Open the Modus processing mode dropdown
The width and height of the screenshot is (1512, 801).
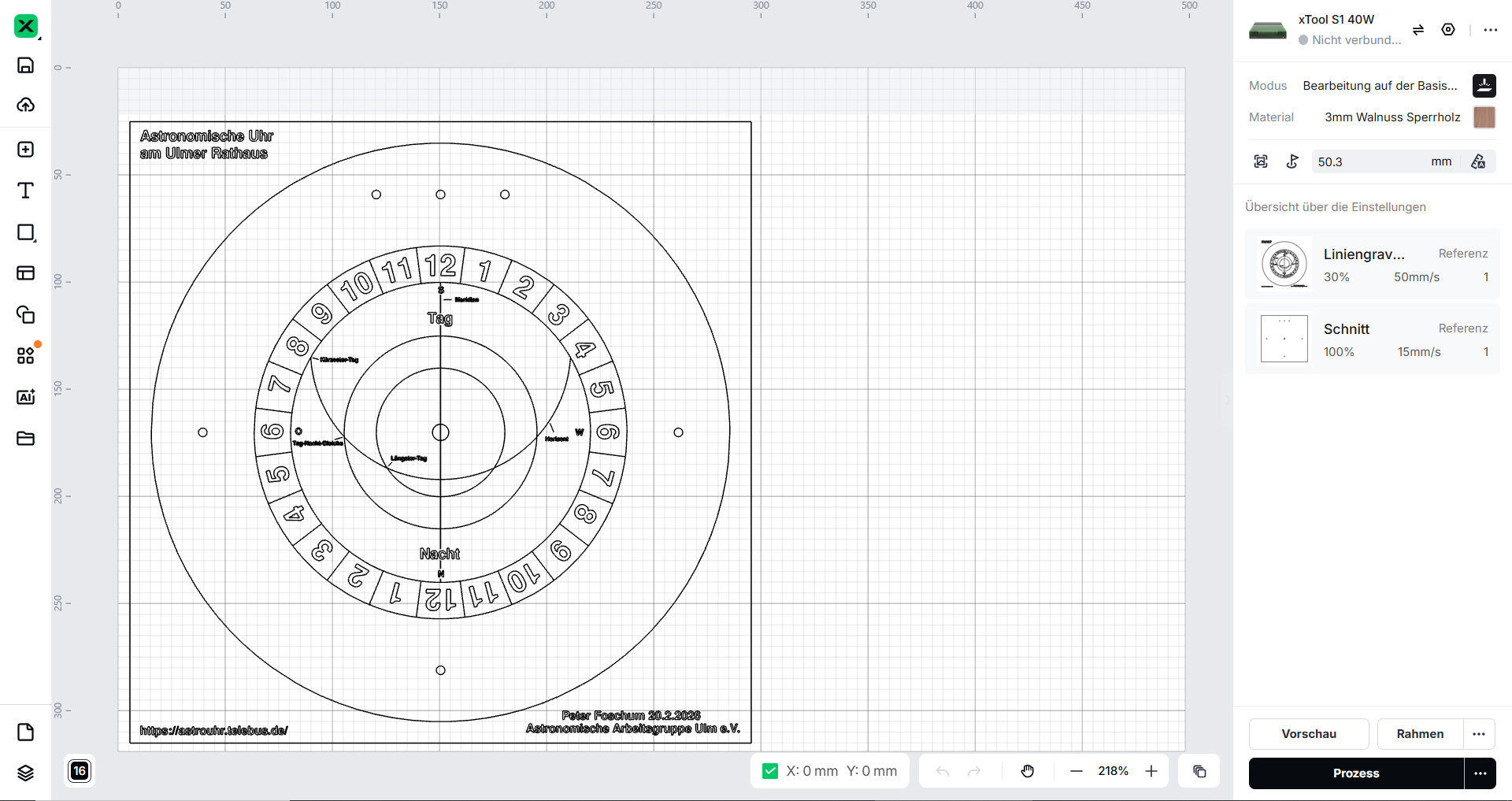(x=1380, y=86)
